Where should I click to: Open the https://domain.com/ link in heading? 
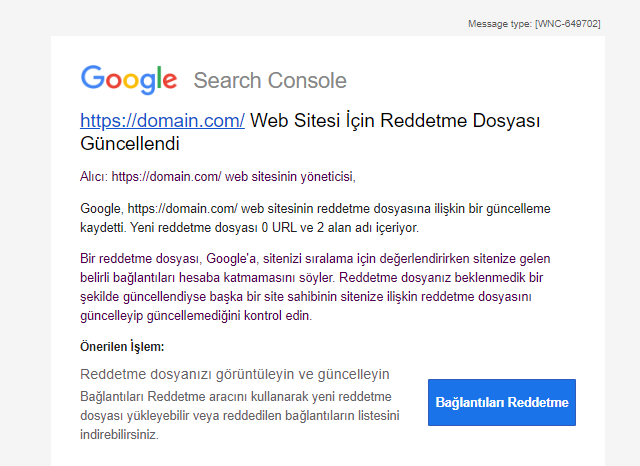[162, 121]
